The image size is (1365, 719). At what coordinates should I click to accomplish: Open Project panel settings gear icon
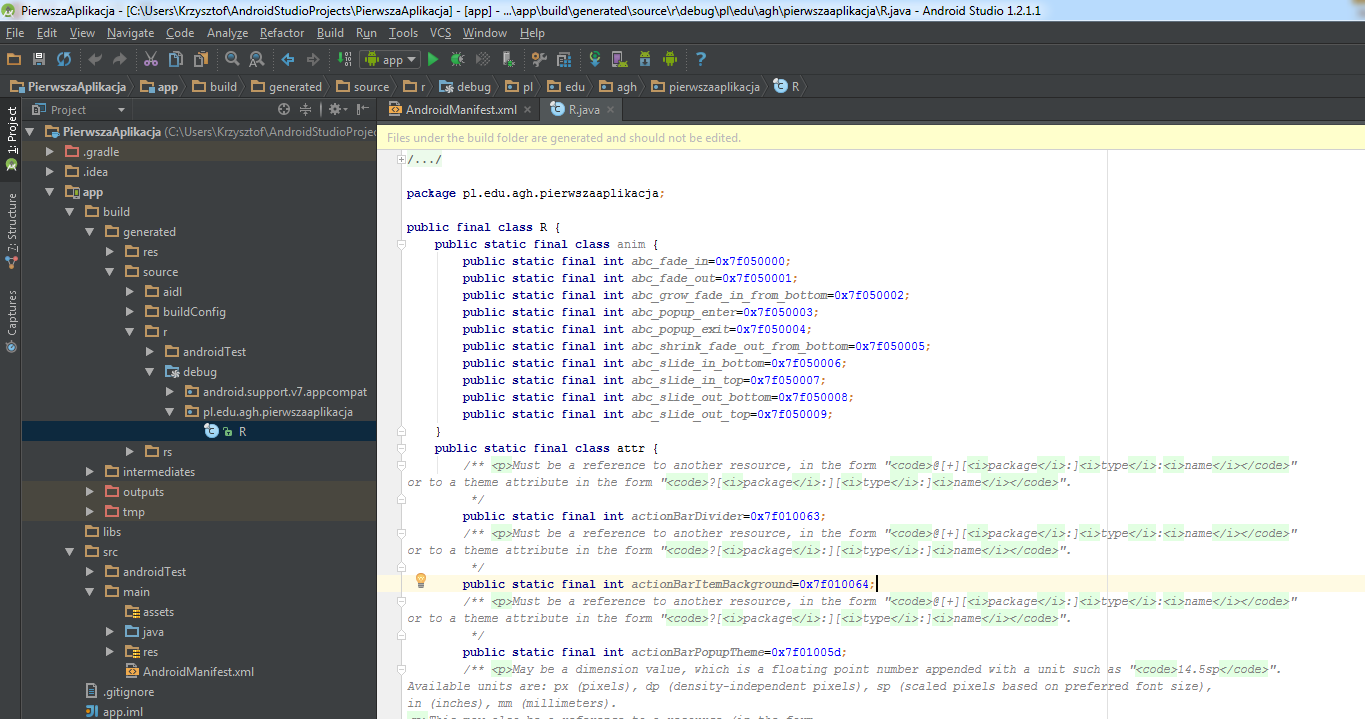337,110
